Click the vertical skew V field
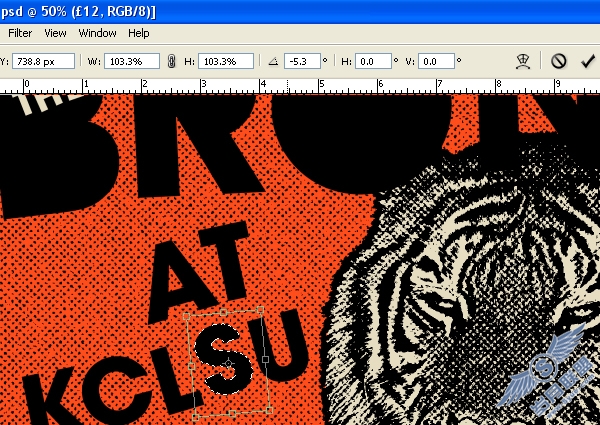 pyautogui.click(x=436, y=61)
